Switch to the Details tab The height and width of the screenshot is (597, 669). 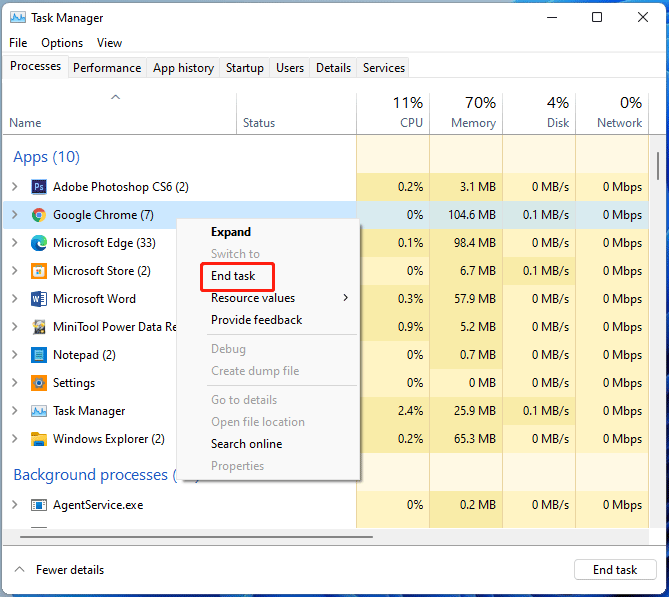point(333,68)
